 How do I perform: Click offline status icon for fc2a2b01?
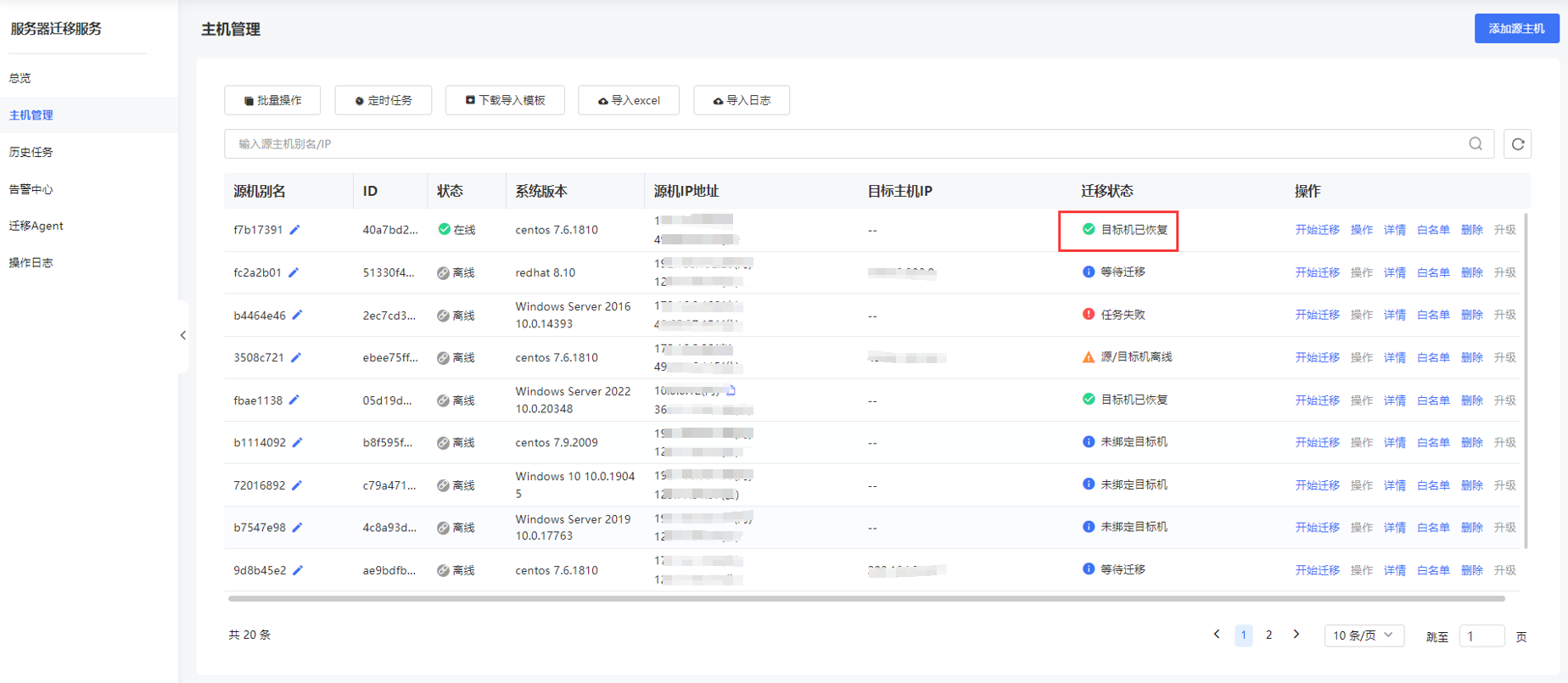tap(443, 272)
